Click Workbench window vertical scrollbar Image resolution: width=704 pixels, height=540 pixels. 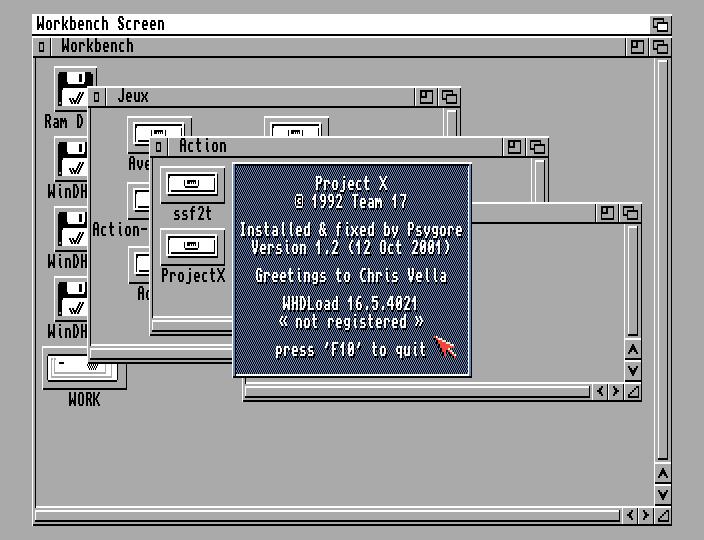coord(663,259)
